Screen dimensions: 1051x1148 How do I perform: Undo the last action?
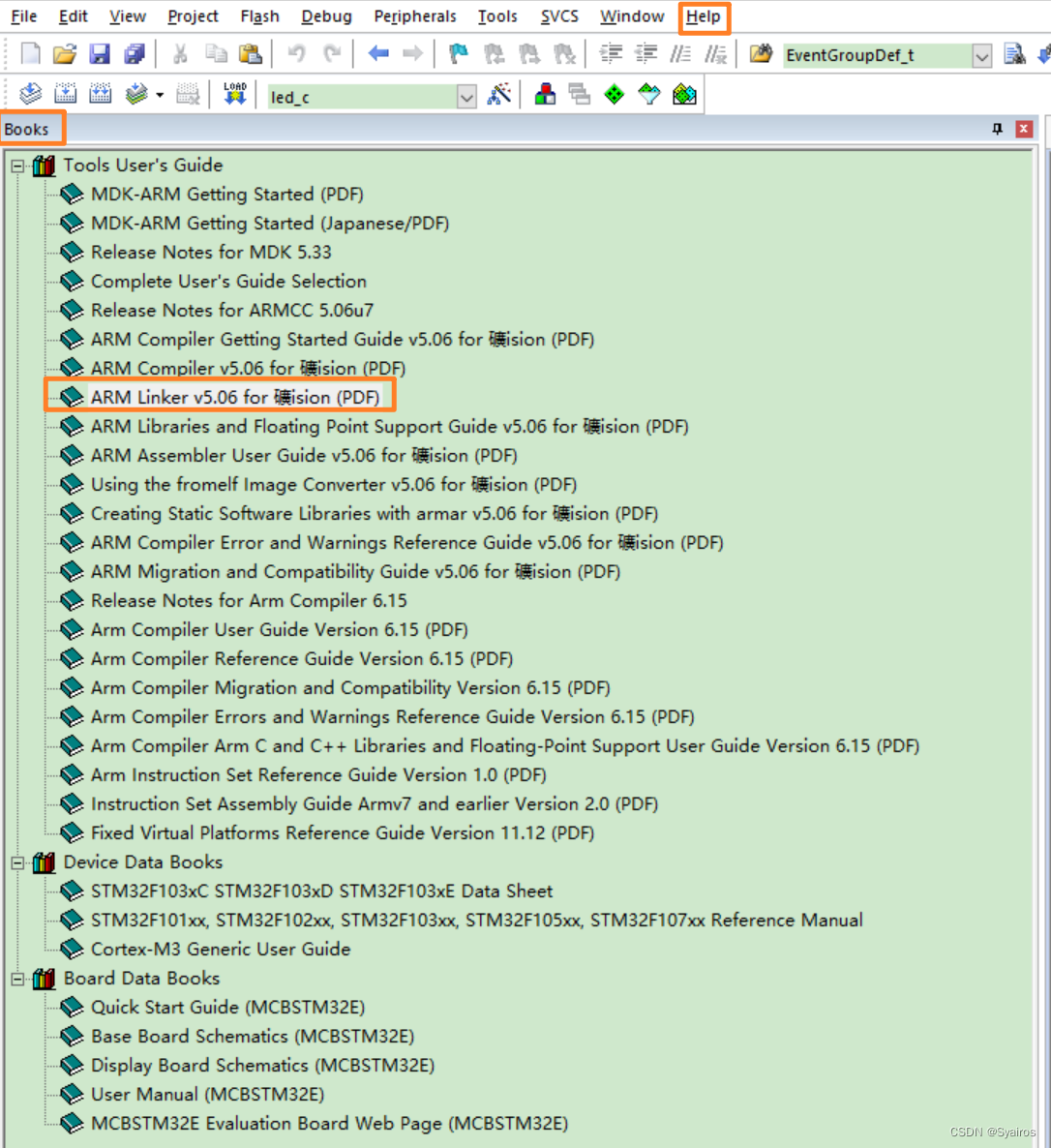point(295,55)
